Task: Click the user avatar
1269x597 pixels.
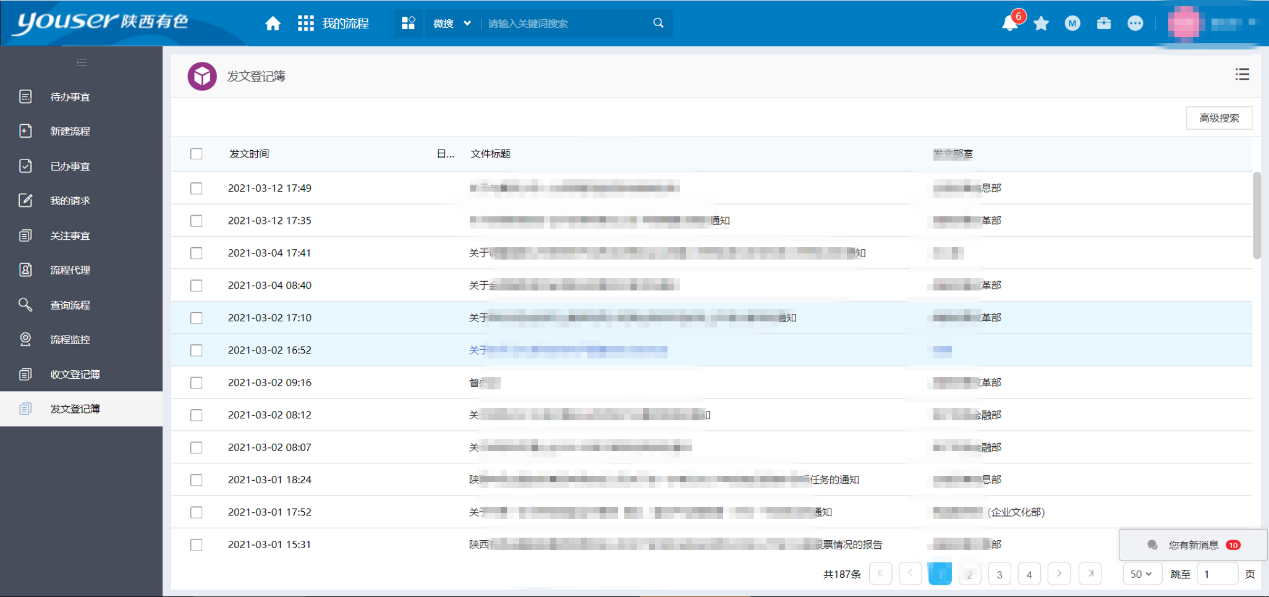Action: click(1185, 23)
